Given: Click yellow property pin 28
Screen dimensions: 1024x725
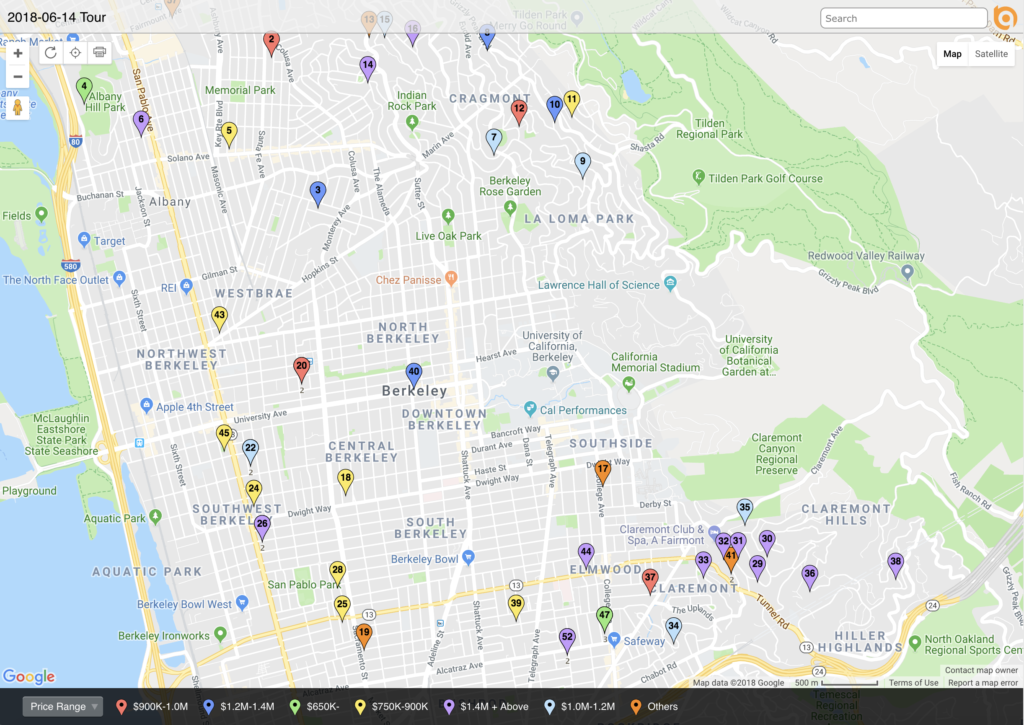Looking at the screenshot, I should coord(337,572).
